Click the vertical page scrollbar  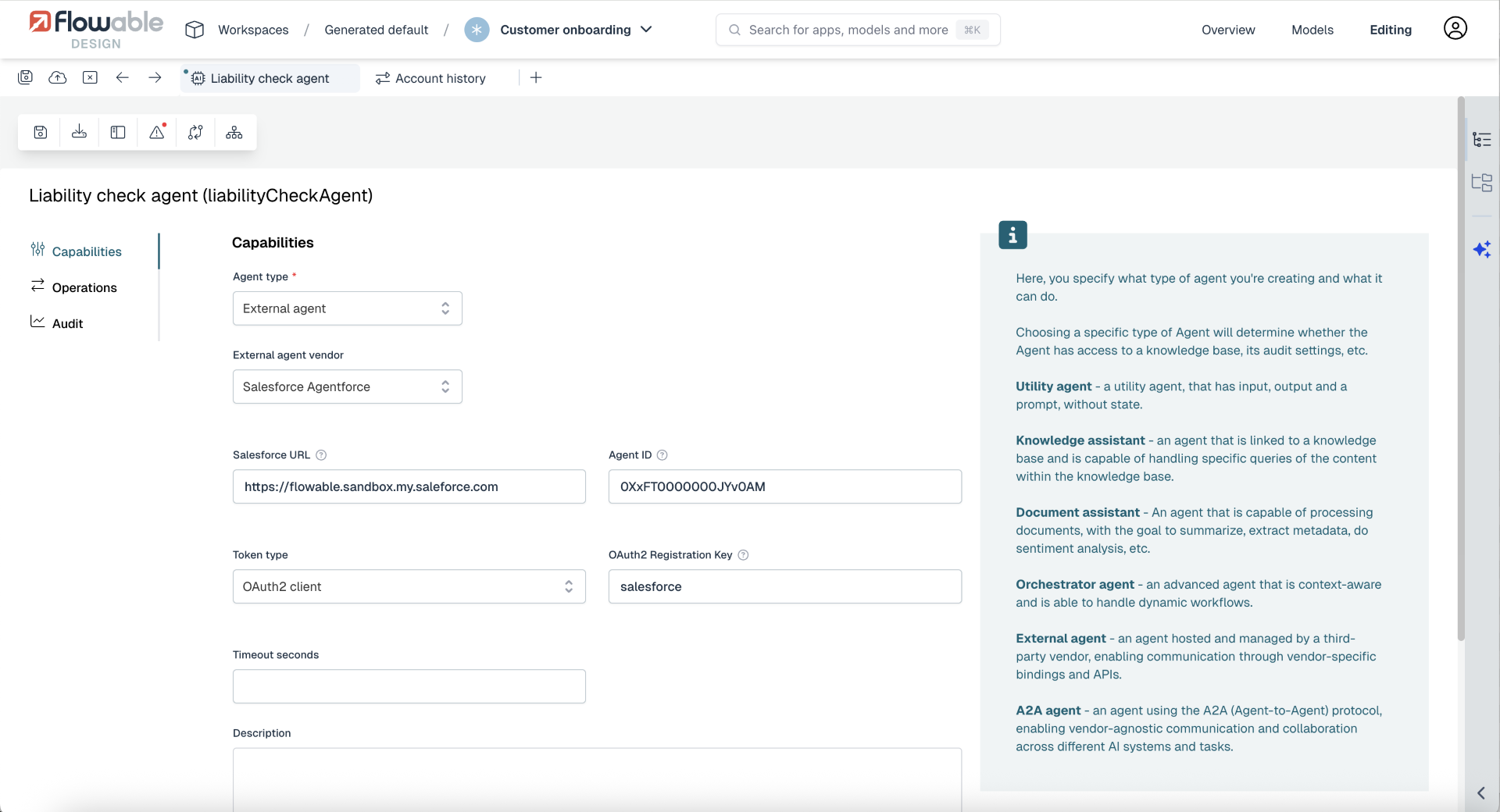(x=1461, y=369)
